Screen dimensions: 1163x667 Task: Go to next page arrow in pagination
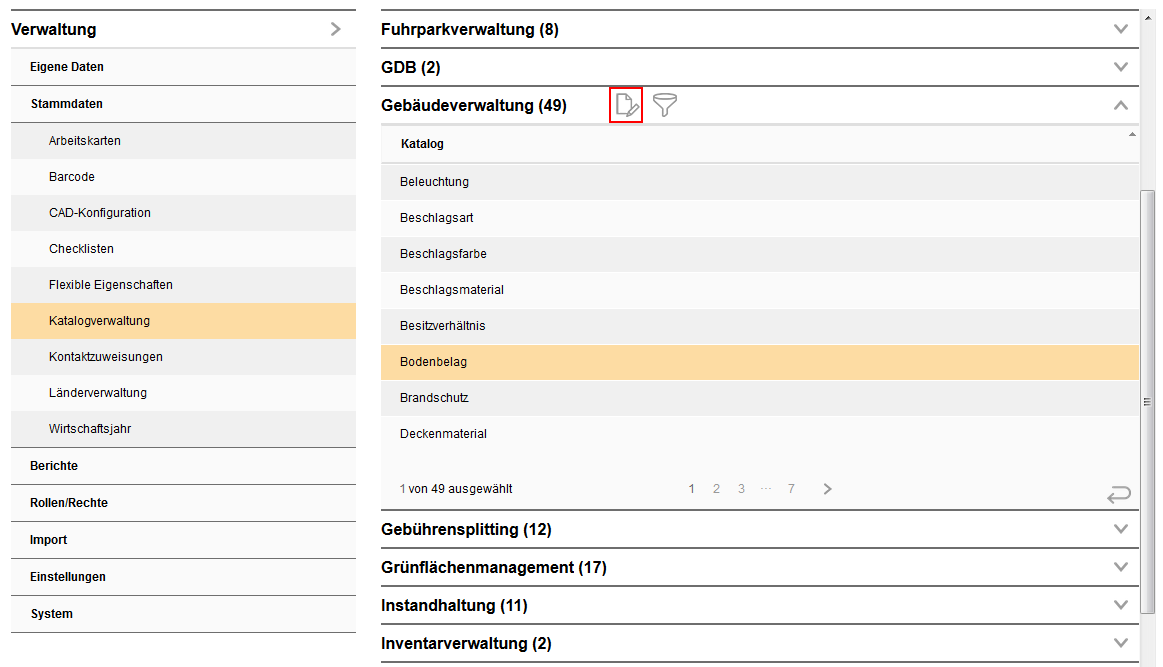pos(827,489)
